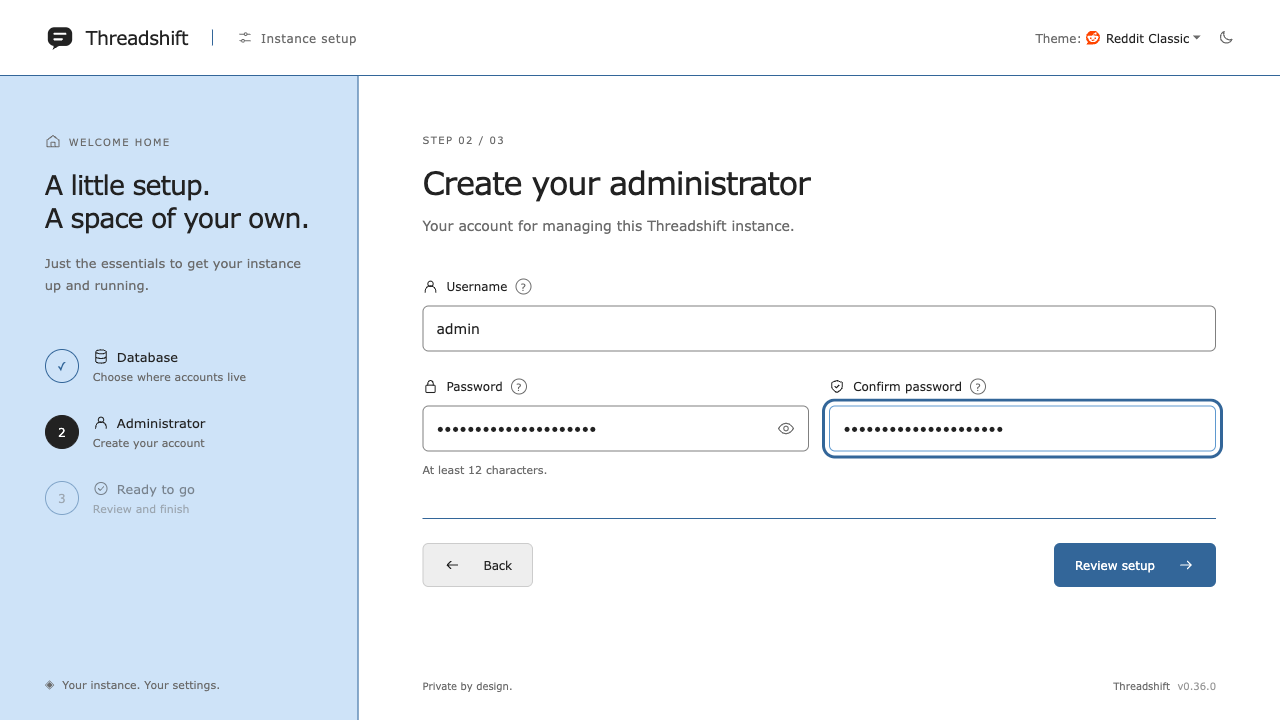Go back with the Back button

[x=478, y=565]
